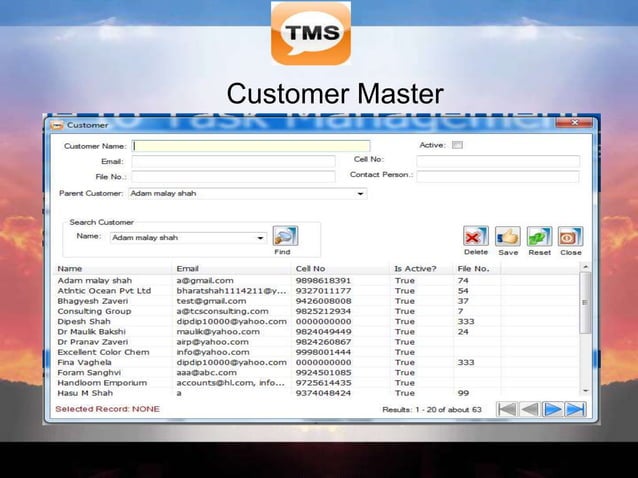
Task: Click cell number 9327011177
Action: [323, 291]
